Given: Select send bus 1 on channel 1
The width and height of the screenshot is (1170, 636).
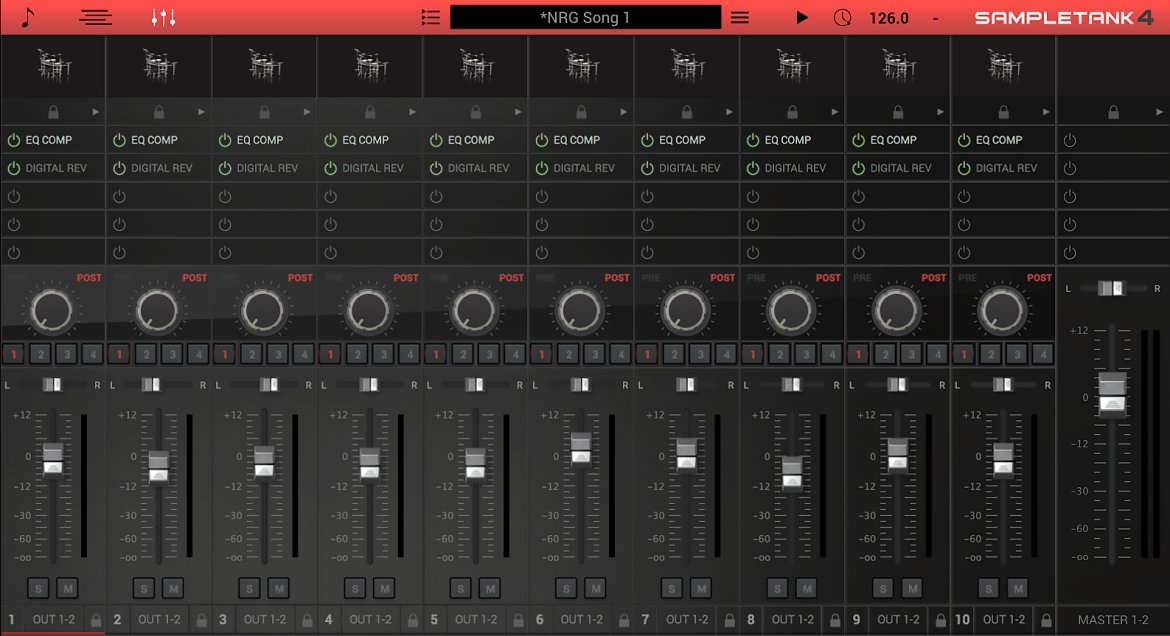Looking at the screenshot, I should [x=13, y=355].
